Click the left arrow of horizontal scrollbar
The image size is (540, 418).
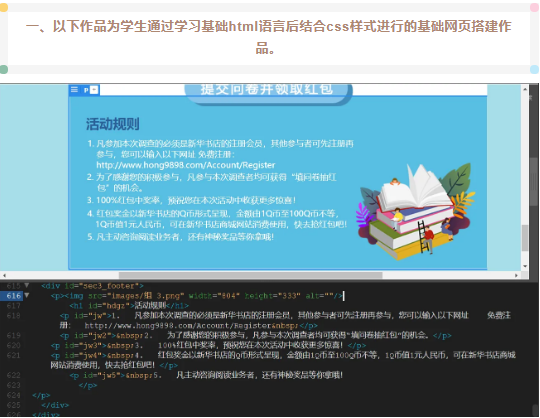click(4, 275)
